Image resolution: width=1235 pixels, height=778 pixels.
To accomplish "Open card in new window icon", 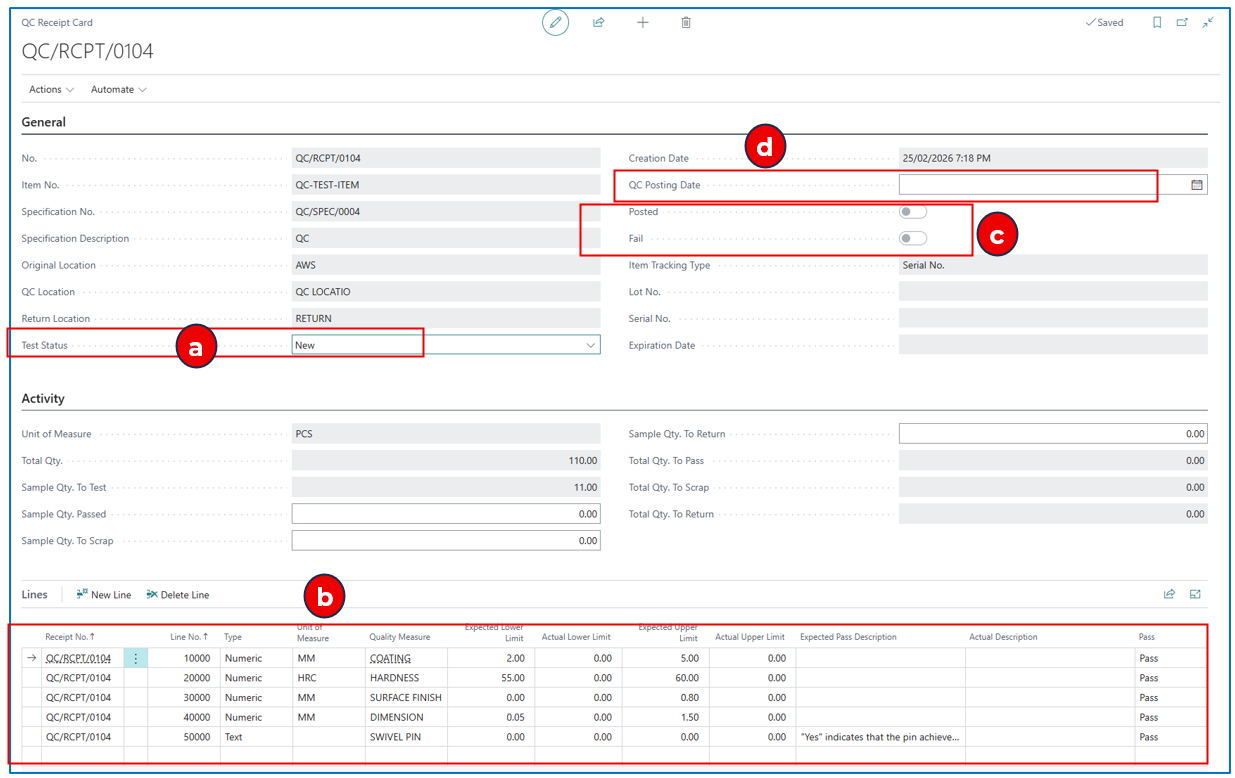I will click(x=1182, y=22).
